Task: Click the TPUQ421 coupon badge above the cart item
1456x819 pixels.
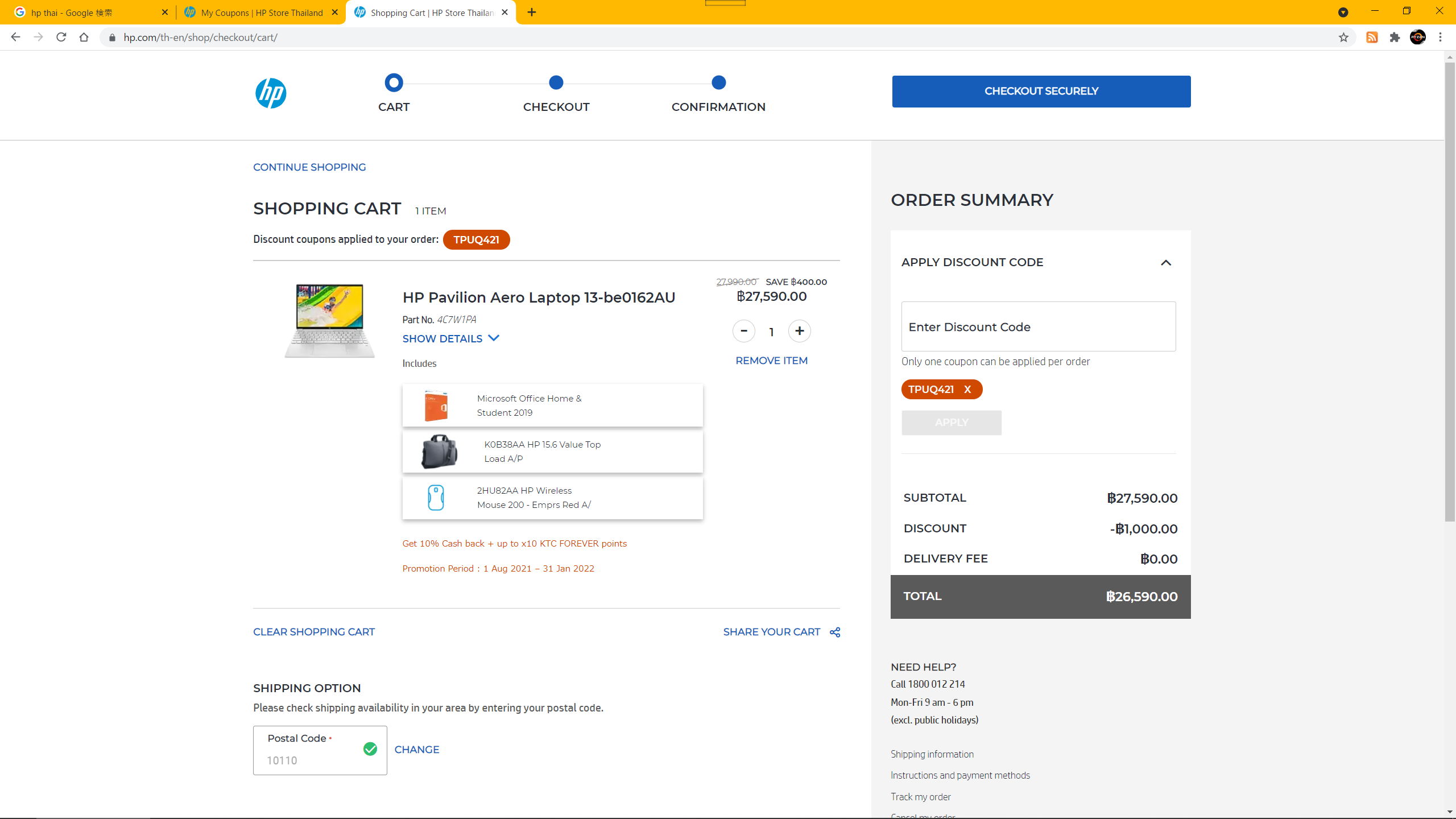Action: 476,239
